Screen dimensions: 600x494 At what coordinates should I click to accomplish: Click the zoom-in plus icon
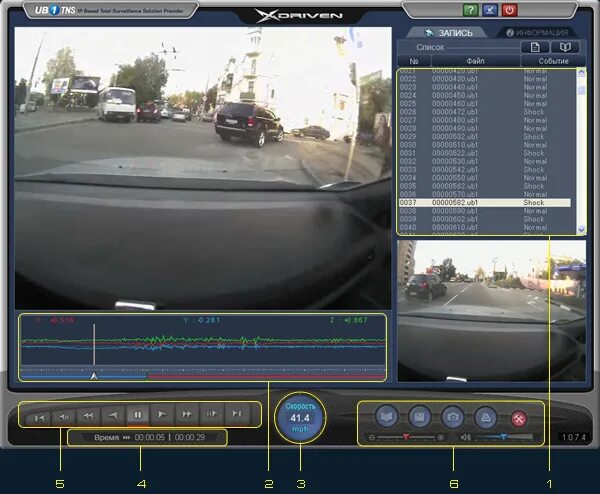[441, 437]
